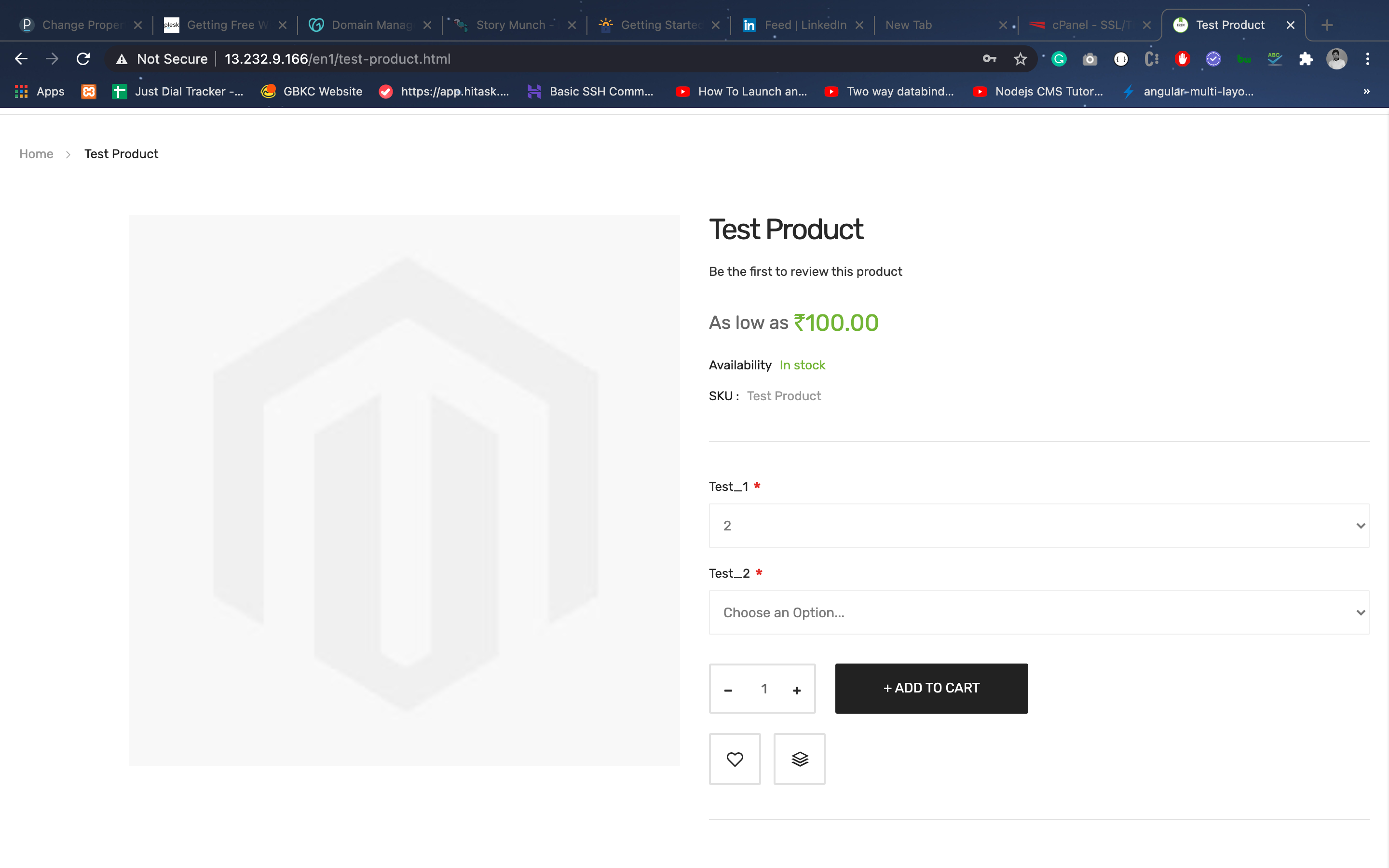Image resolution: width=1389 pixels, height=868 pixels.
Task: Show hidden bookmarks overflow chevron
Action: [1367, 91]
